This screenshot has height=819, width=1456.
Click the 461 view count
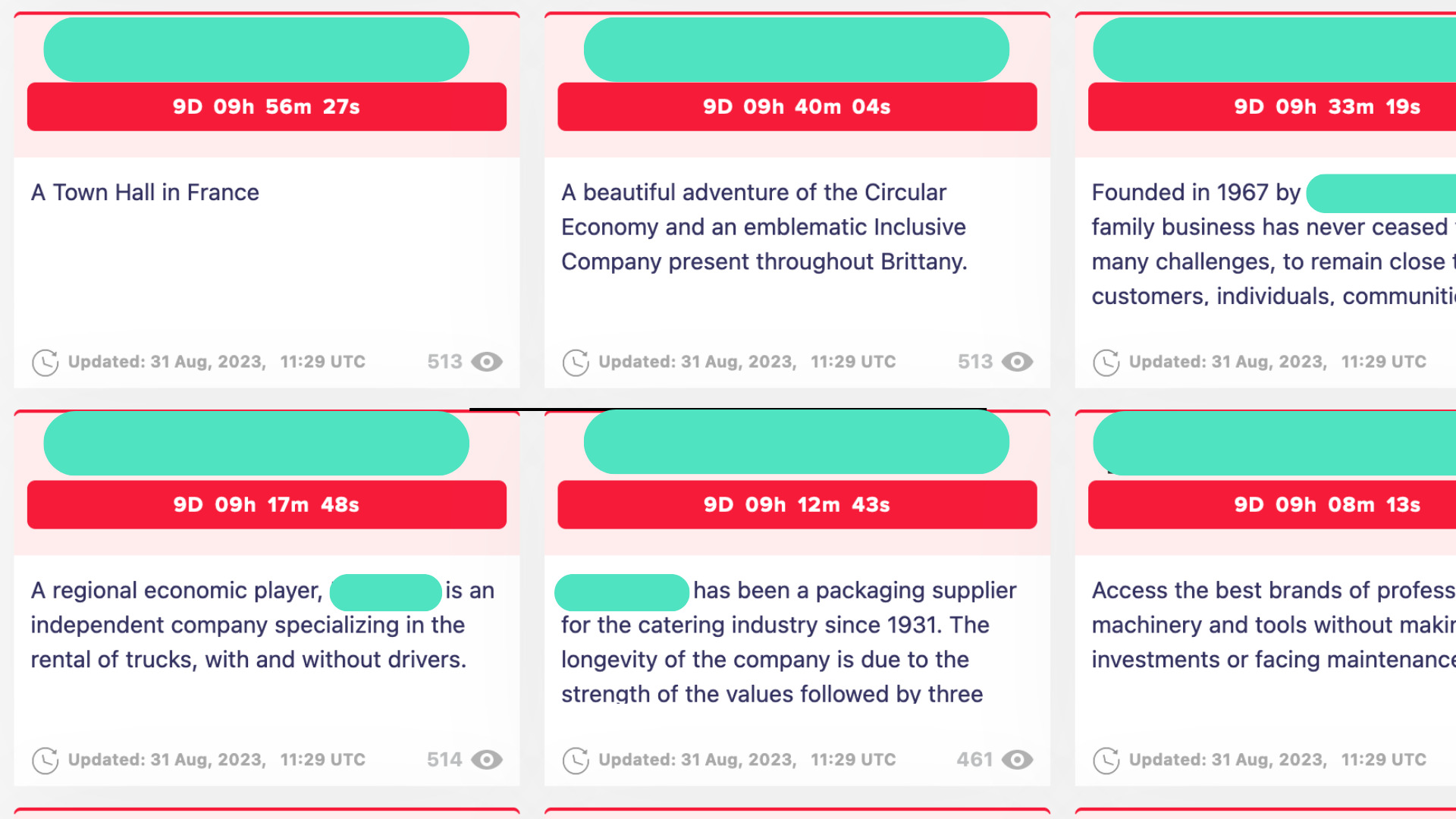click(974, 759)
